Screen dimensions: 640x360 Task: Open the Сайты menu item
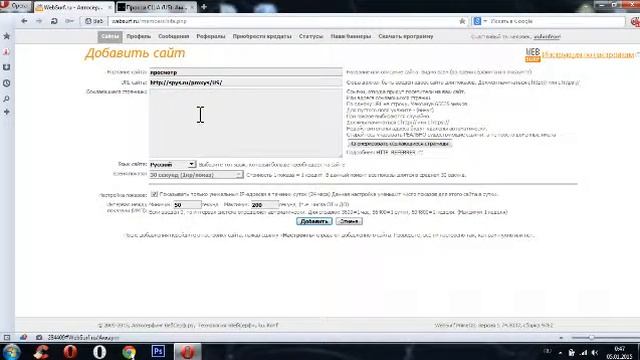click(x=110, y=36)
